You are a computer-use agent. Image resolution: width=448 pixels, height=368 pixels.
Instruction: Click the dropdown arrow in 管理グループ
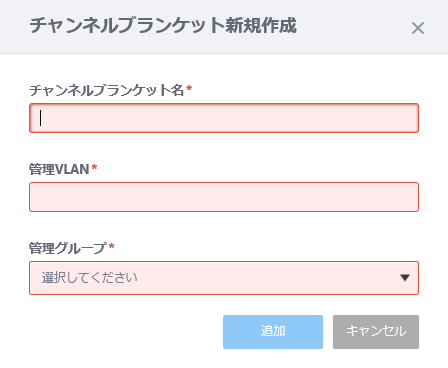pyautogui.click(x=405, y=278)
